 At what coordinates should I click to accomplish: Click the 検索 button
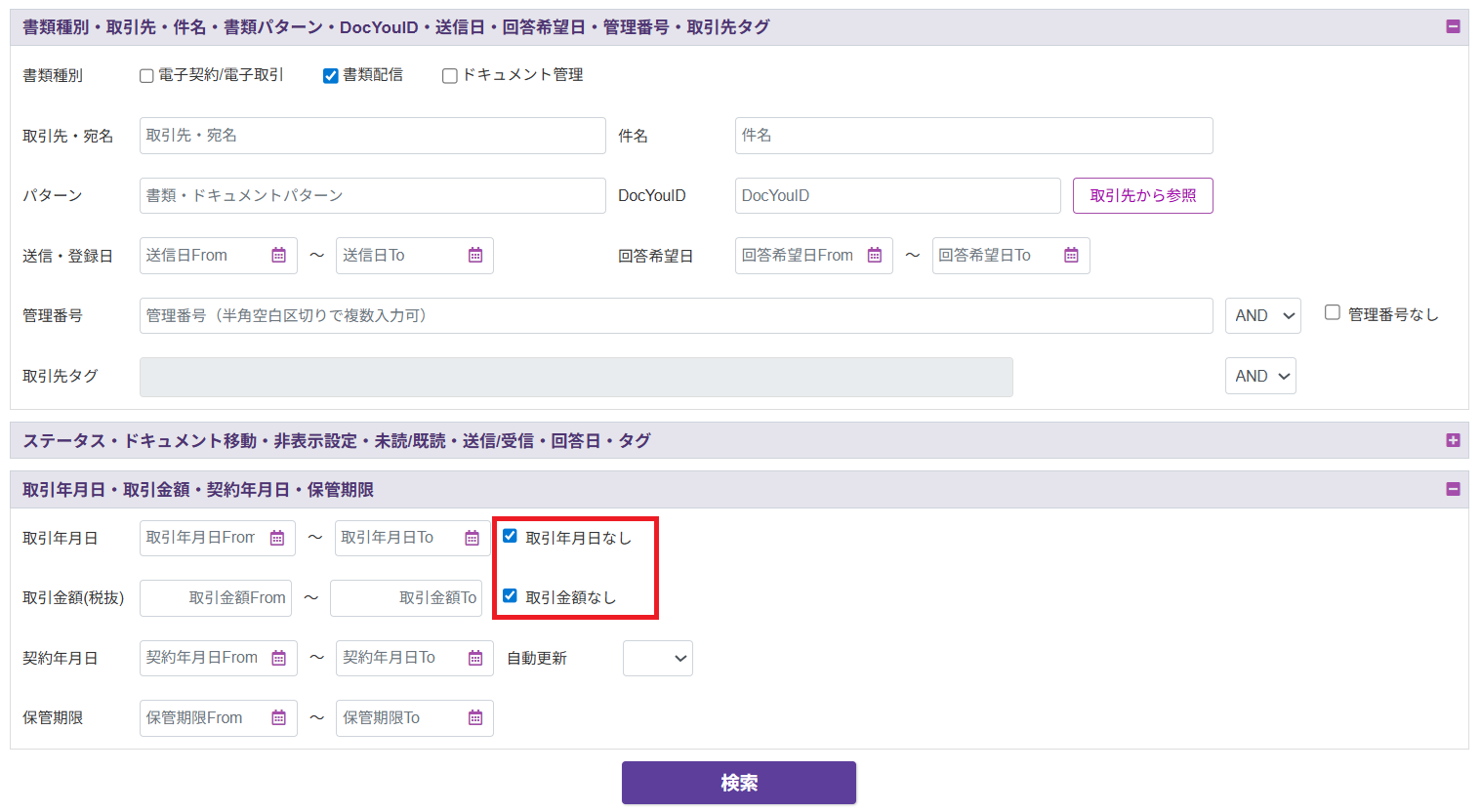point(738,783)
